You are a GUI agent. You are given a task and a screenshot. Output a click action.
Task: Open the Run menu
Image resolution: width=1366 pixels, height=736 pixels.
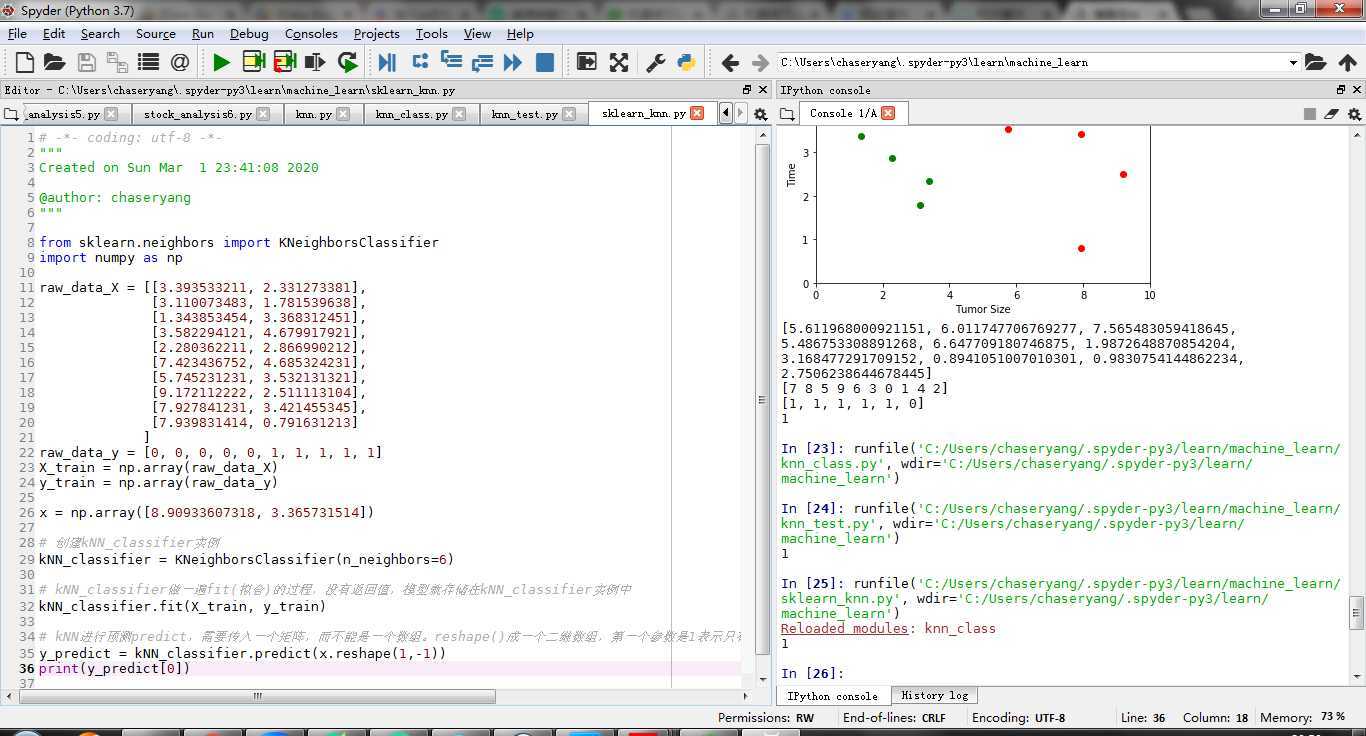point(203,33)
